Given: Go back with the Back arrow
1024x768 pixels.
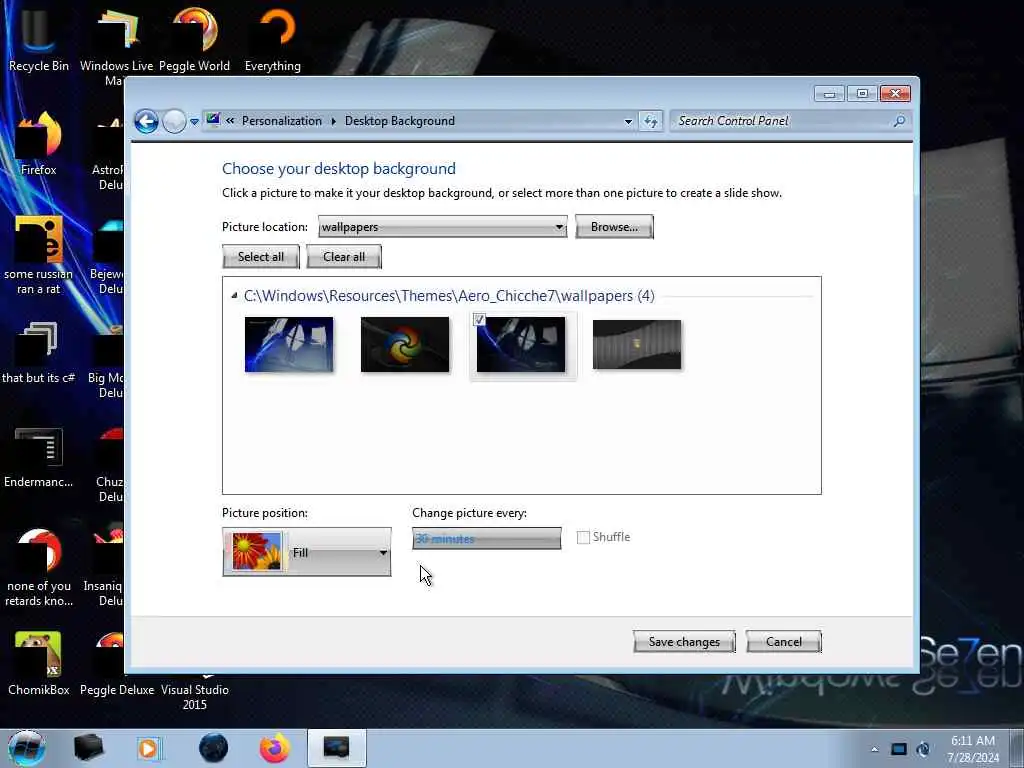Looking at the screenshot, I should click(x=146, y=121).
